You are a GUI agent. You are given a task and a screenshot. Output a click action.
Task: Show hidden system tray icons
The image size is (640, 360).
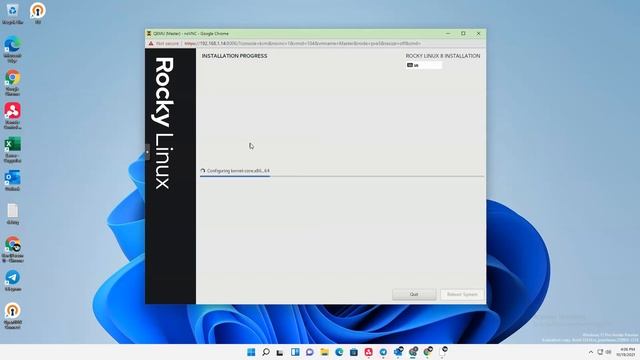tap(591, 352)
